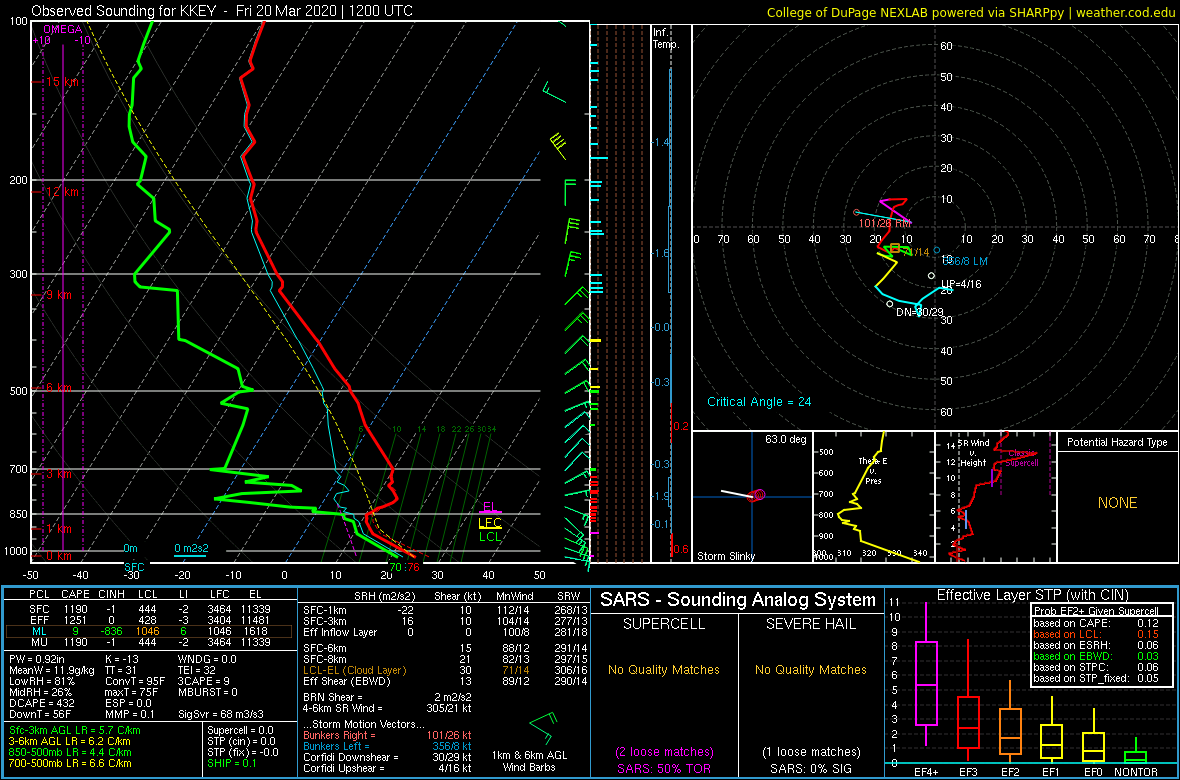Click the 'Critical Angle = 24' text
This screenshot has height=780, width=1180.
click(759, 401)
